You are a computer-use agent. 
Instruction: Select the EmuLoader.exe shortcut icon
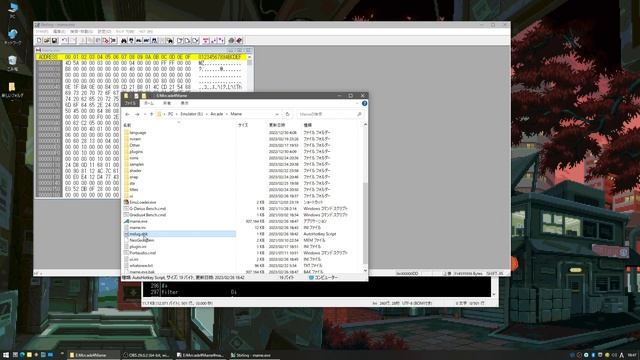tap(127, 202)
